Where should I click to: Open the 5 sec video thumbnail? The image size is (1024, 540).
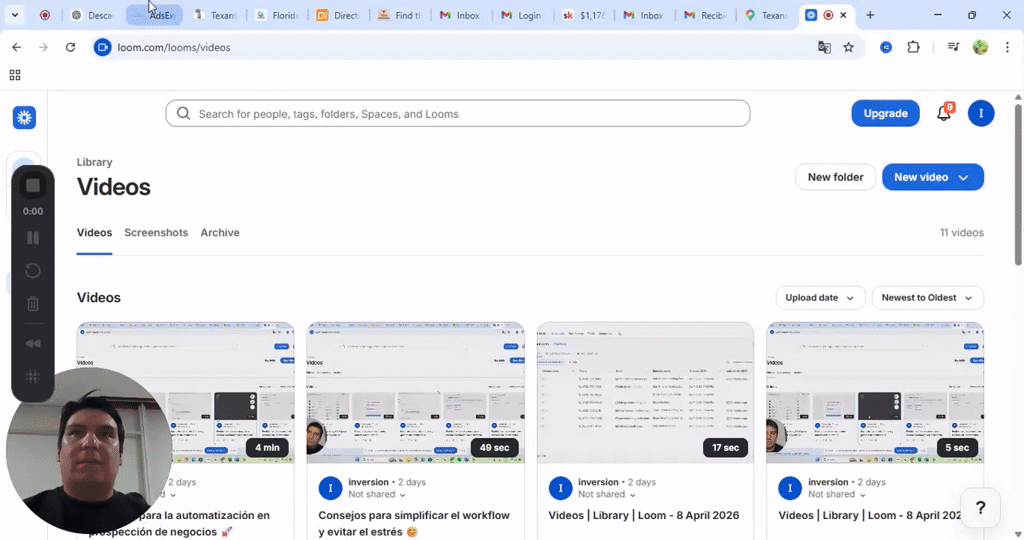(875, 392)
